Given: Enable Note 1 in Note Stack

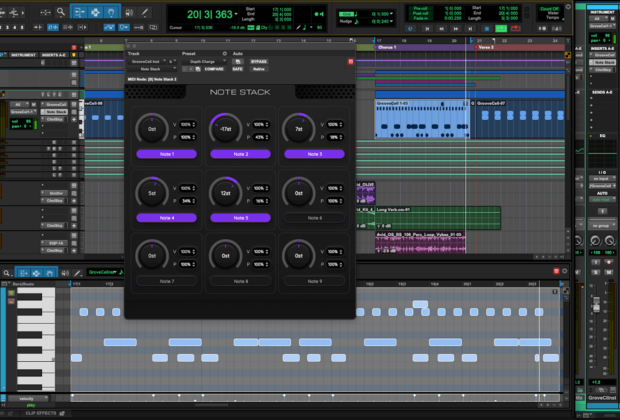Looking at the screenshot, I should tap(166, 154).
